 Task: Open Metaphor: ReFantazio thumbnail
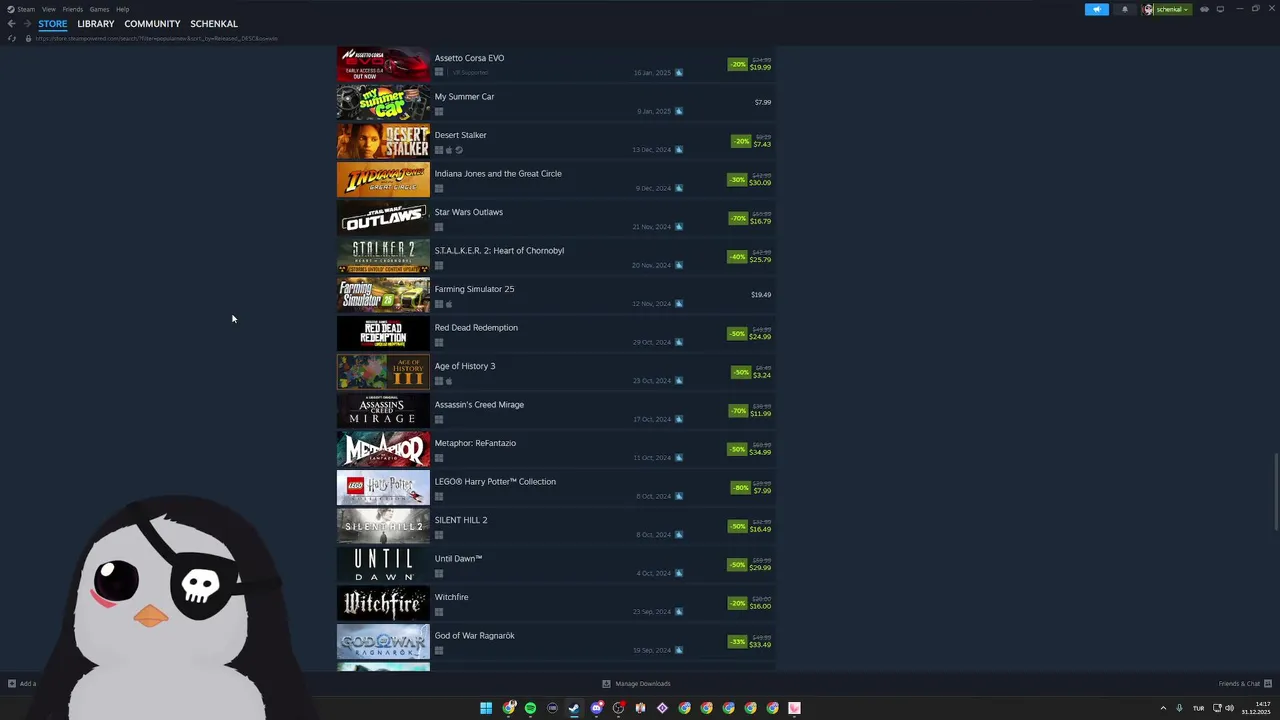point(383,449)
